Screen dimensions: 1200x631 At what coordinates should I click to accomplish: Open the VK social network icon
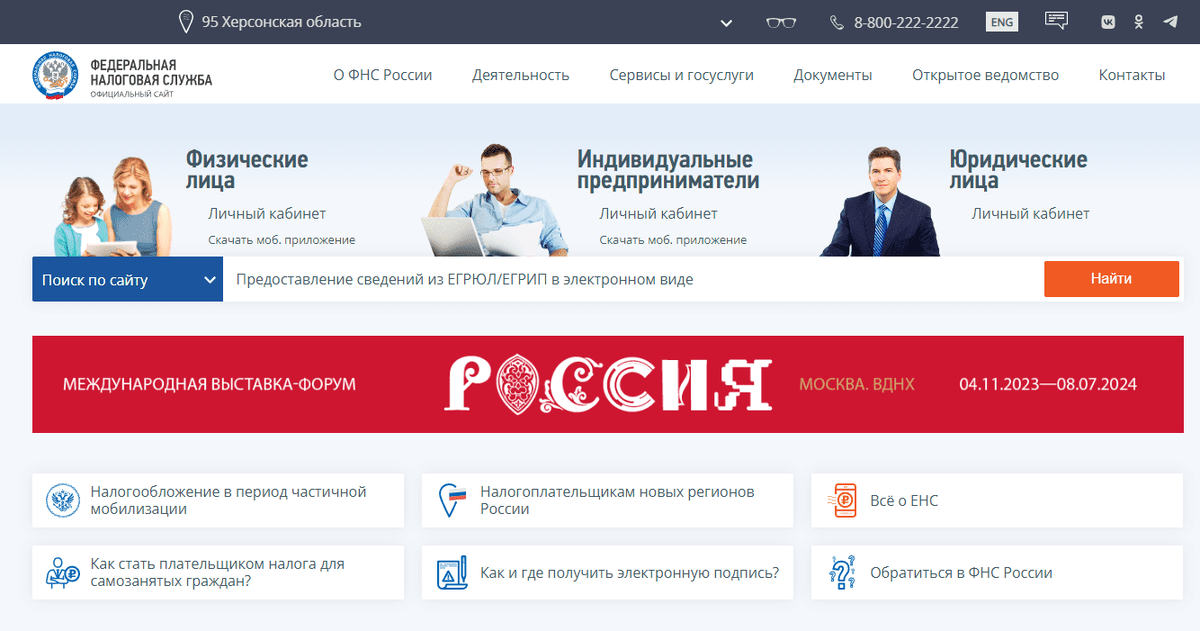(x=1108, y=22)
